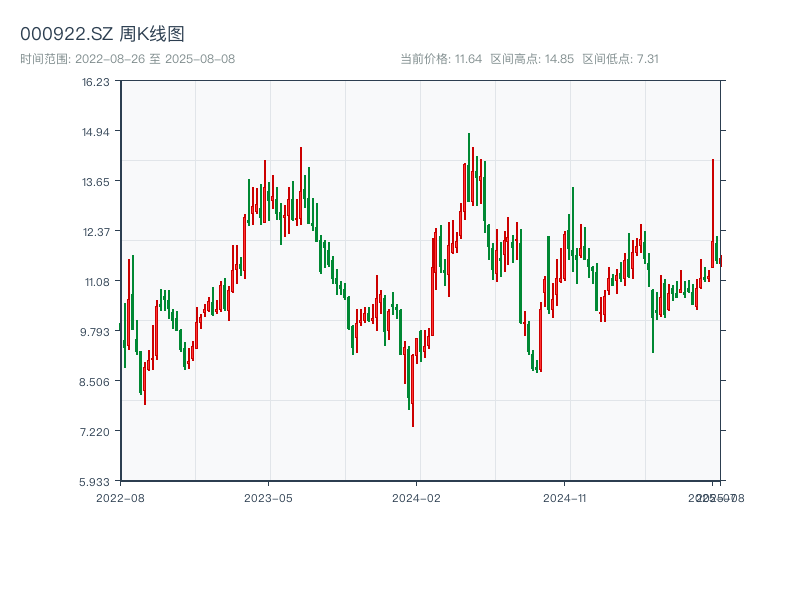Click the 14.94 y-axis label
The image size is (800, 600).
click(96, 132)
